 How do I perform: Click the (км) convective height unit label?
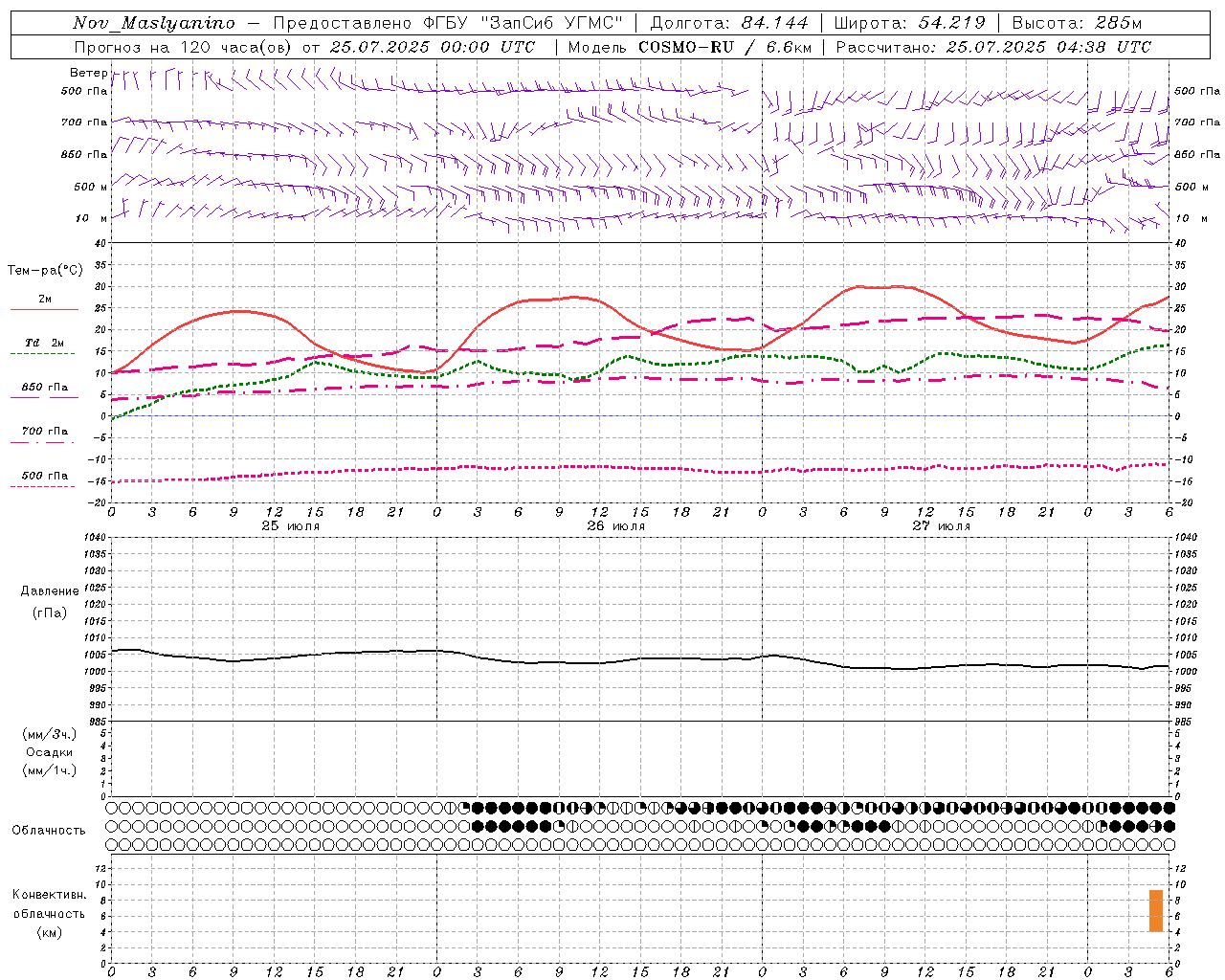tap(50, 932)
